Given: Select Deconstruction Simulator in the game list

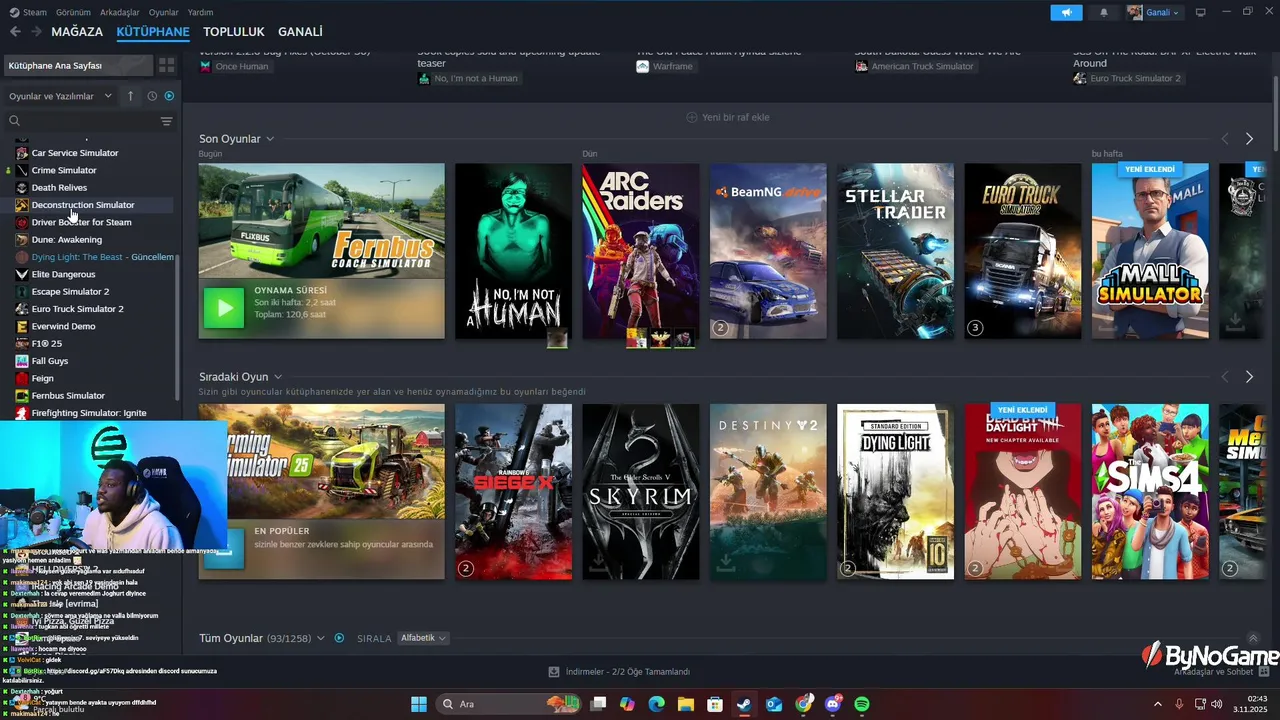Looking at the screenshot, I should [x=83, y=205].
